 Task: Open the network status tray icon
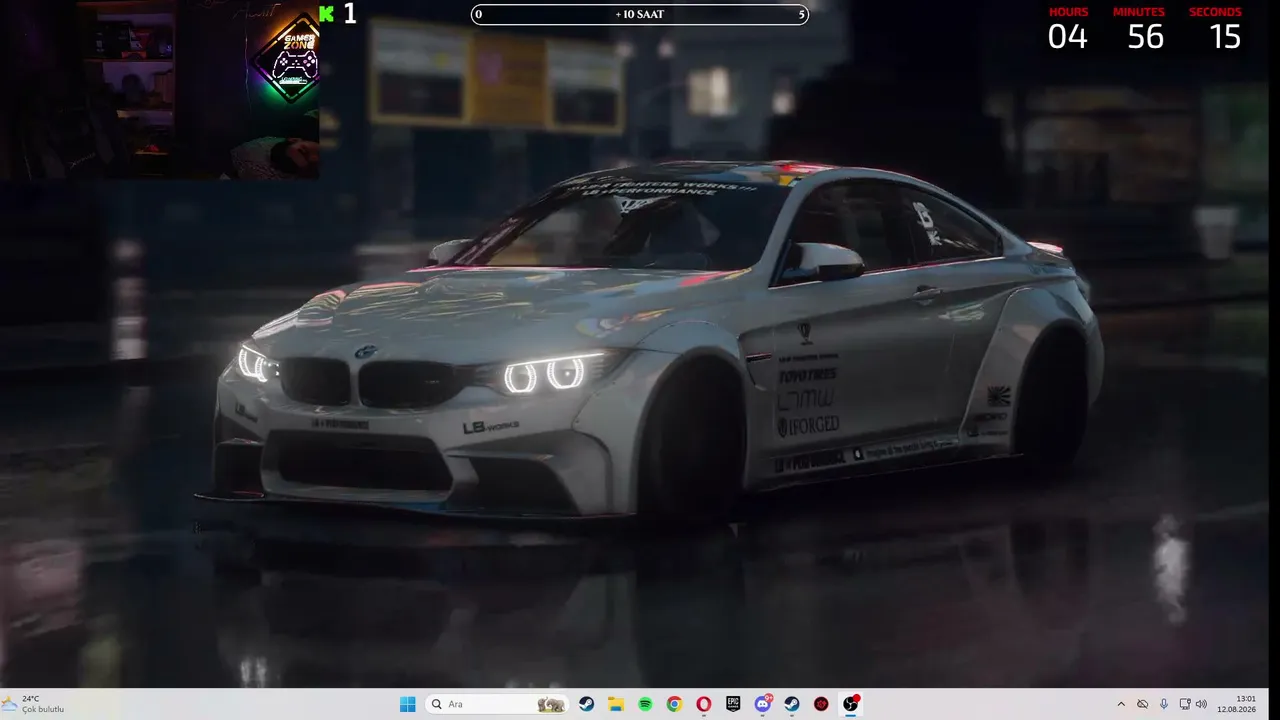tap(1185, 704)
